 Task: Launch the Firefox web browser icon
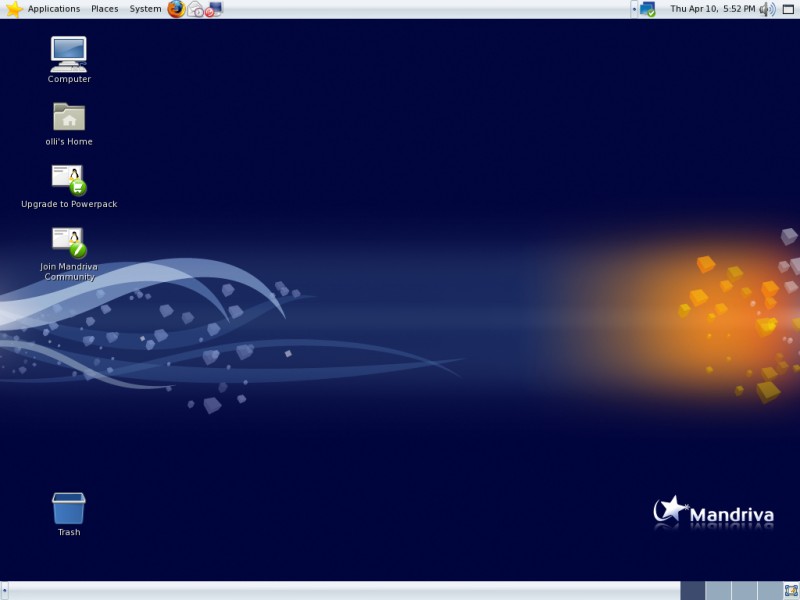177,9
